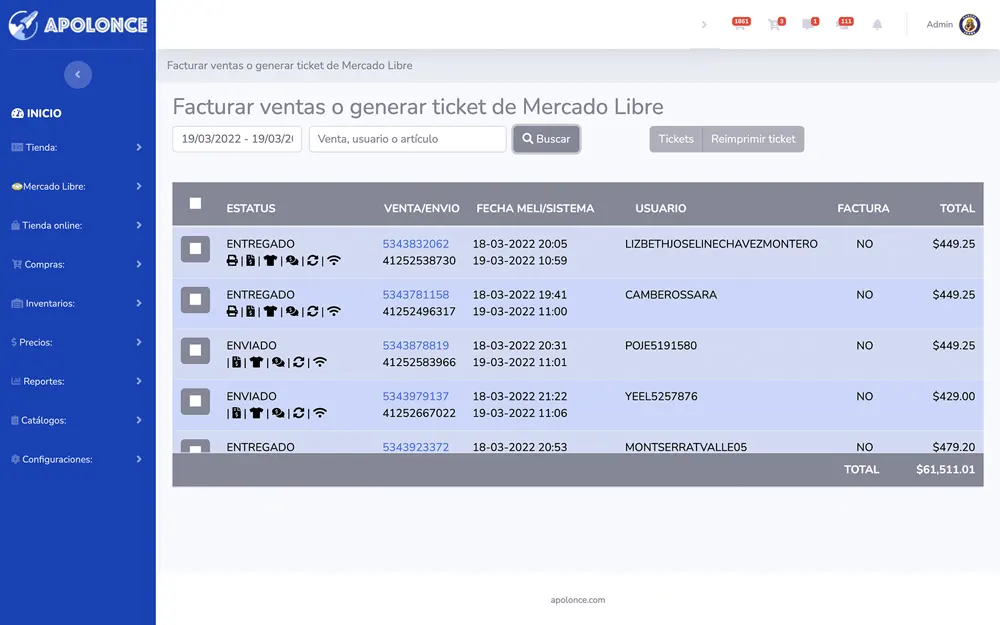
Task: Open the Catálogos: sidebar label
Action: click(43, 420)
